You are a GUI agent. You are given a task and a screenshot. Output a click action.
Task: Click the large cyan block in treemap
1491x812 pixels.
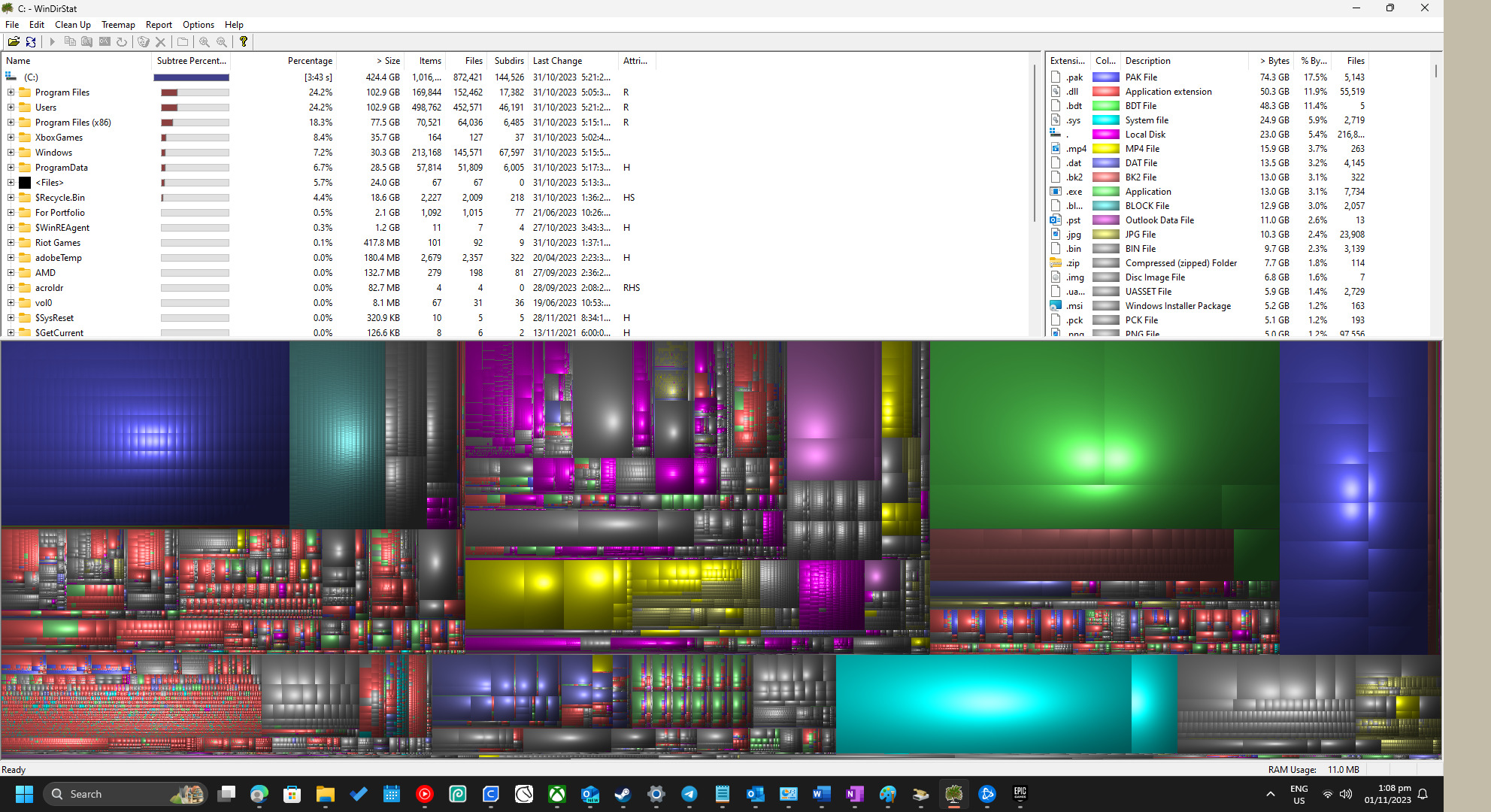pos(983,703)
